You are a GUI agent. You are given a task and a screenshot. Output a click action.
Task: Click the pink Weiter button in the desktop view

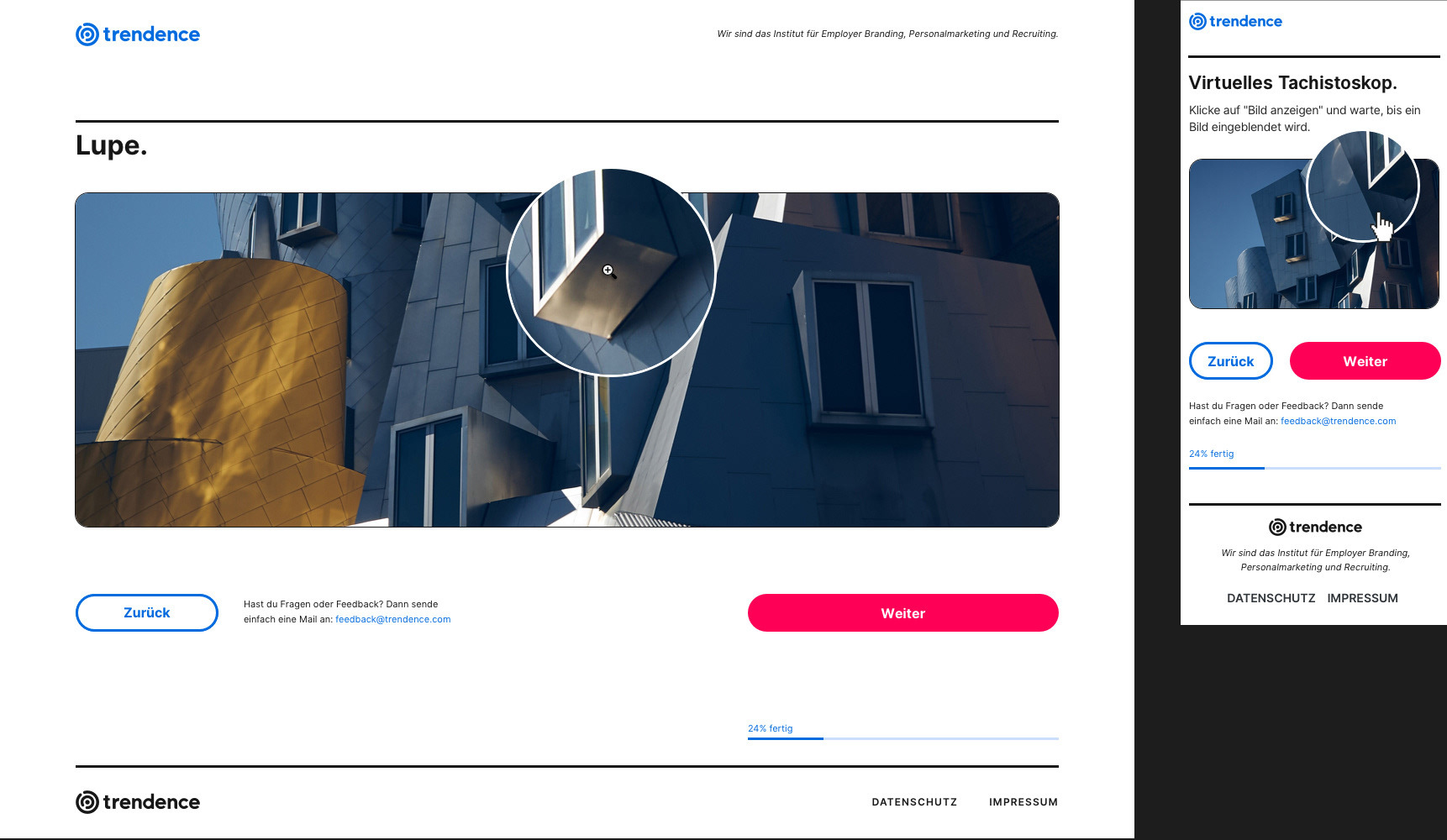[903, 612]
